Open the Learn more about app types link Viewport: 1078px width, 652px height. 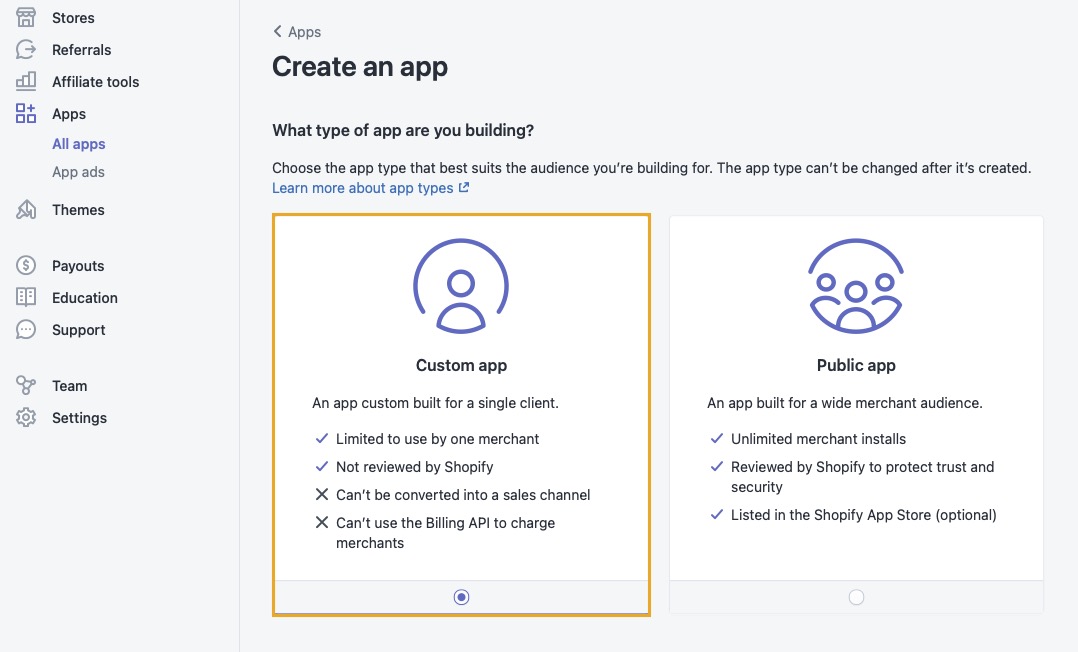[363, 188]
